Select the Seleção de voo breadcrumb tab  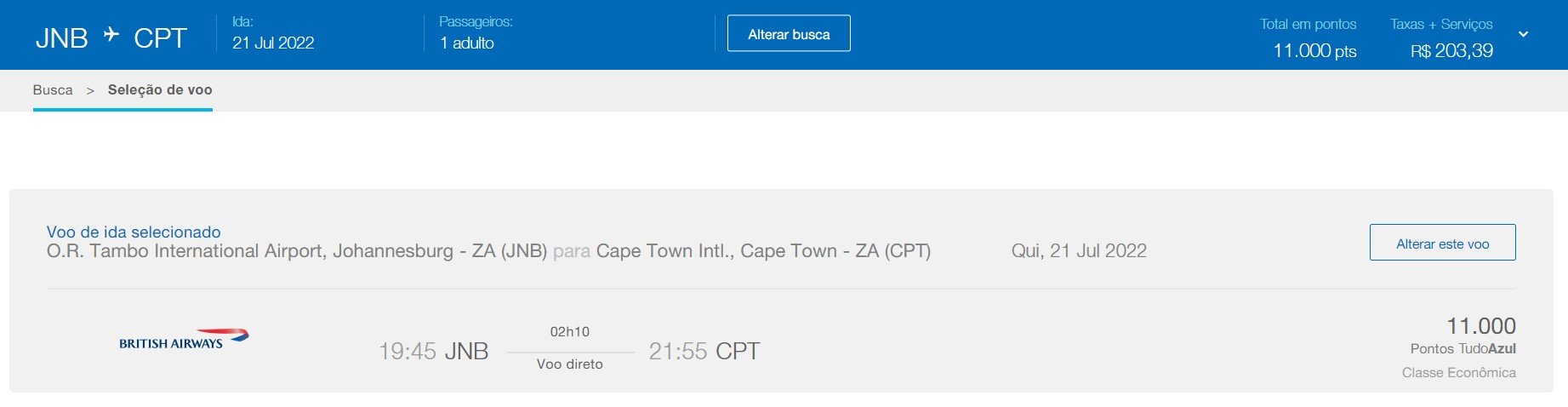(x=160, y=90)
